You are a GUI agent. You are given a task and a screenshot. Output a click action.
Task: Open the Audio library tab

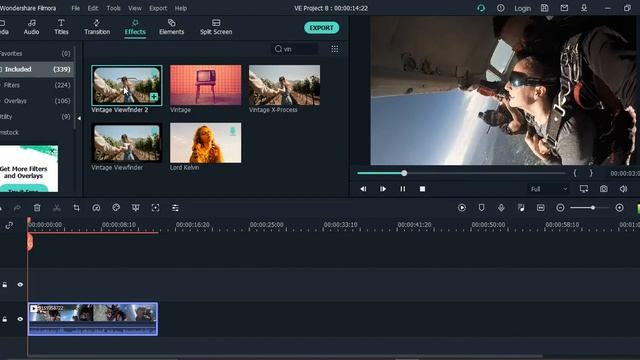point(31,27)
